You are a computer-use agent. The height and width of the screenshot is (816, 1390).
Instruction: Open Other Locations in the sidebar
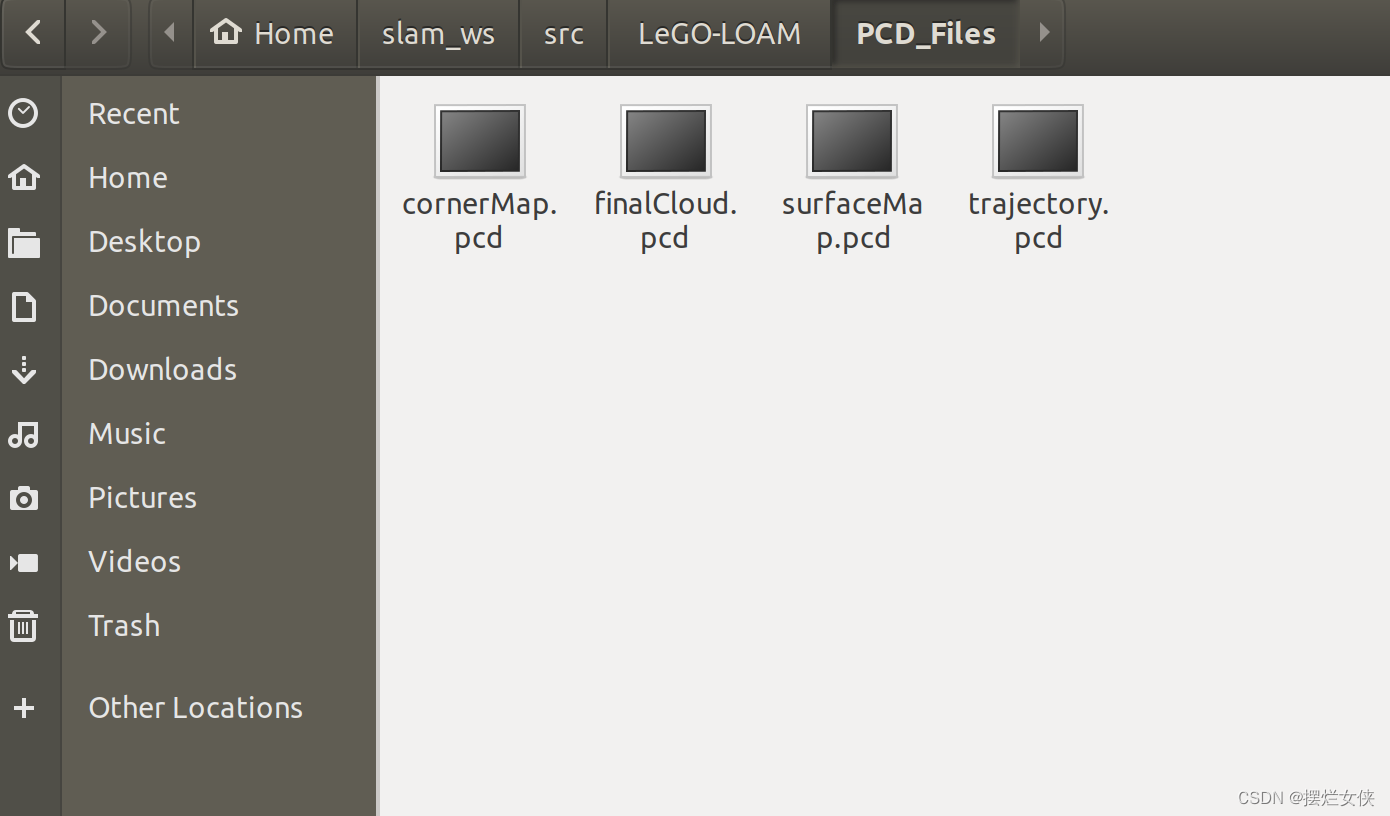196,708
